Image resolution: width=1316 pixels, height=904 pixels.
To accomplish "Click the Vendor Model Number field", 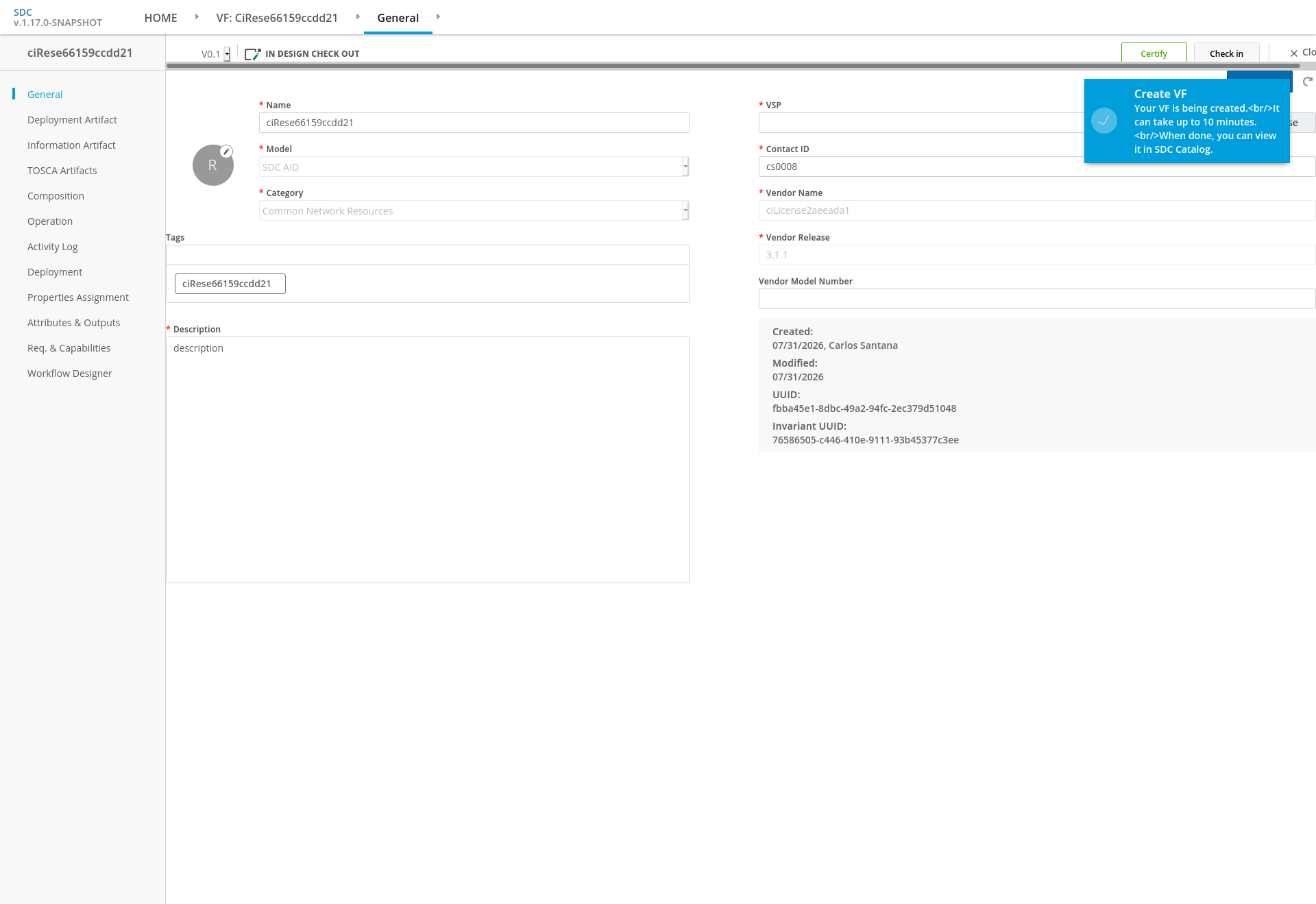I will click(x=1037, y=299).
